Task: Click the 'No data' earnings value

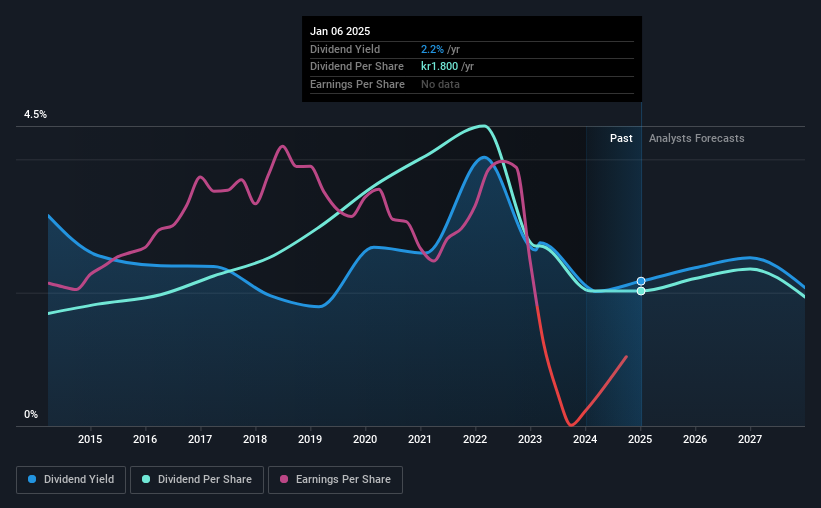Action: 440,84
